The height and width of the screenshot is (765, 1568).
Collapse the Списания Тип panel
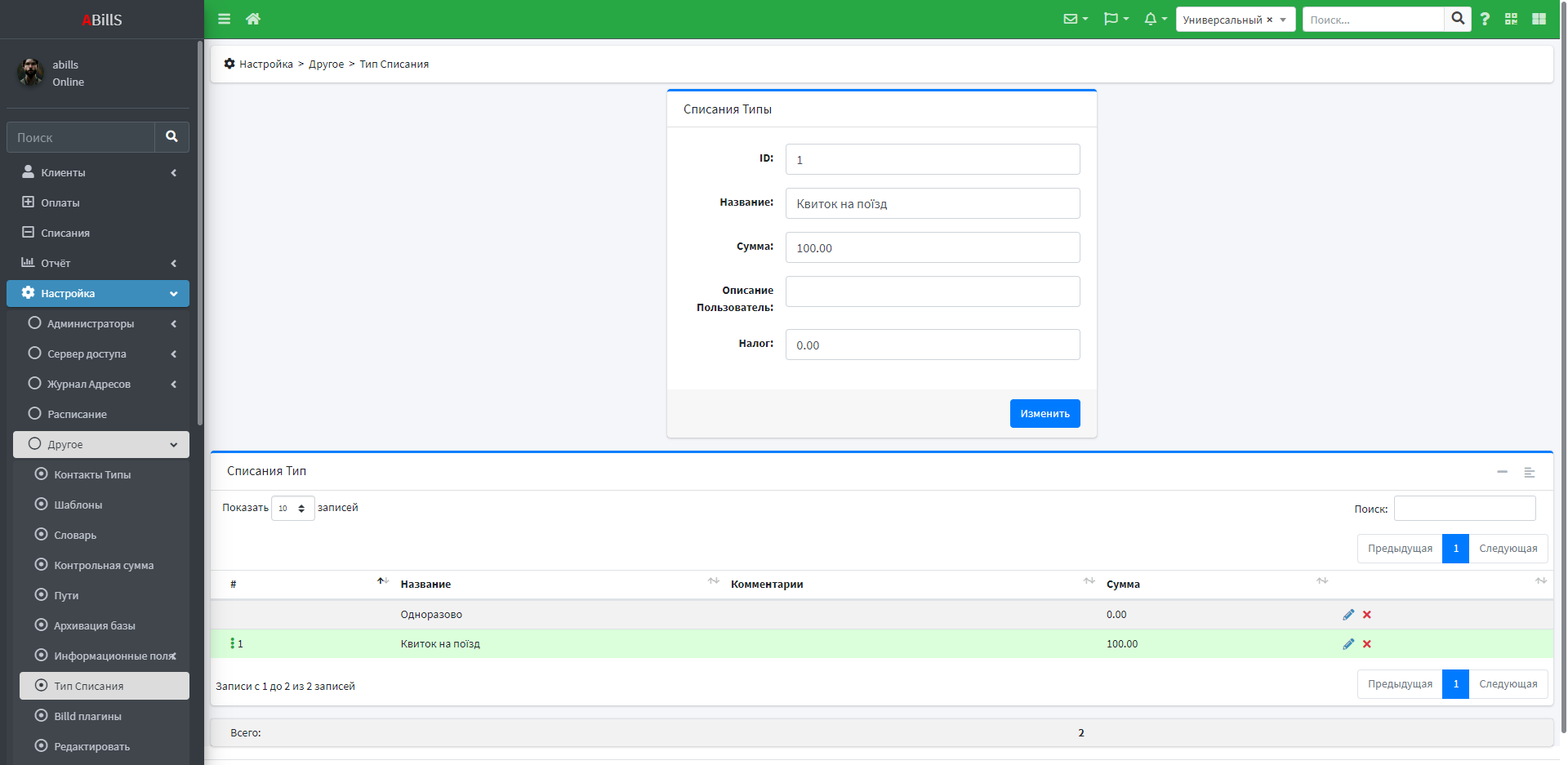1502,472
